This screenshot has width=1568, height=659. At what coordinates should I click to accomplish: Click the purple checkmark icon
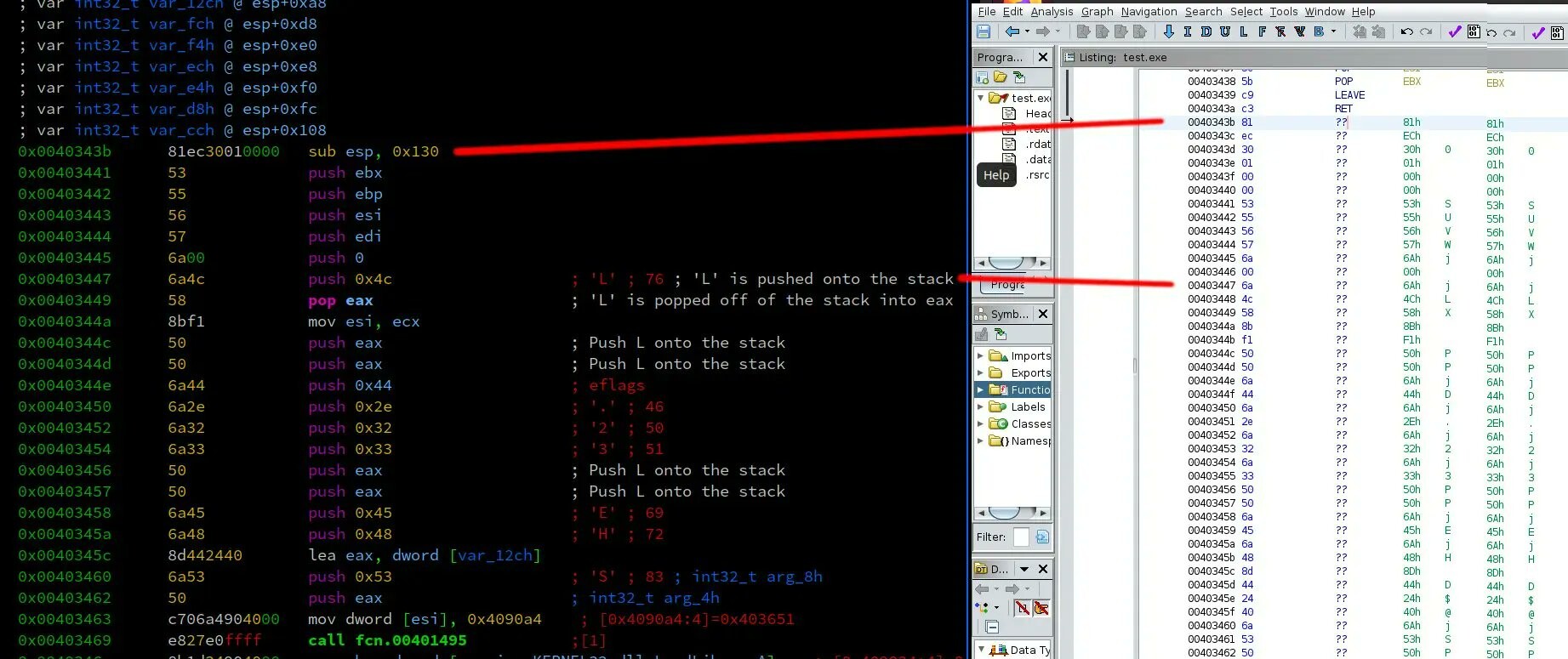click(1454, 32)
